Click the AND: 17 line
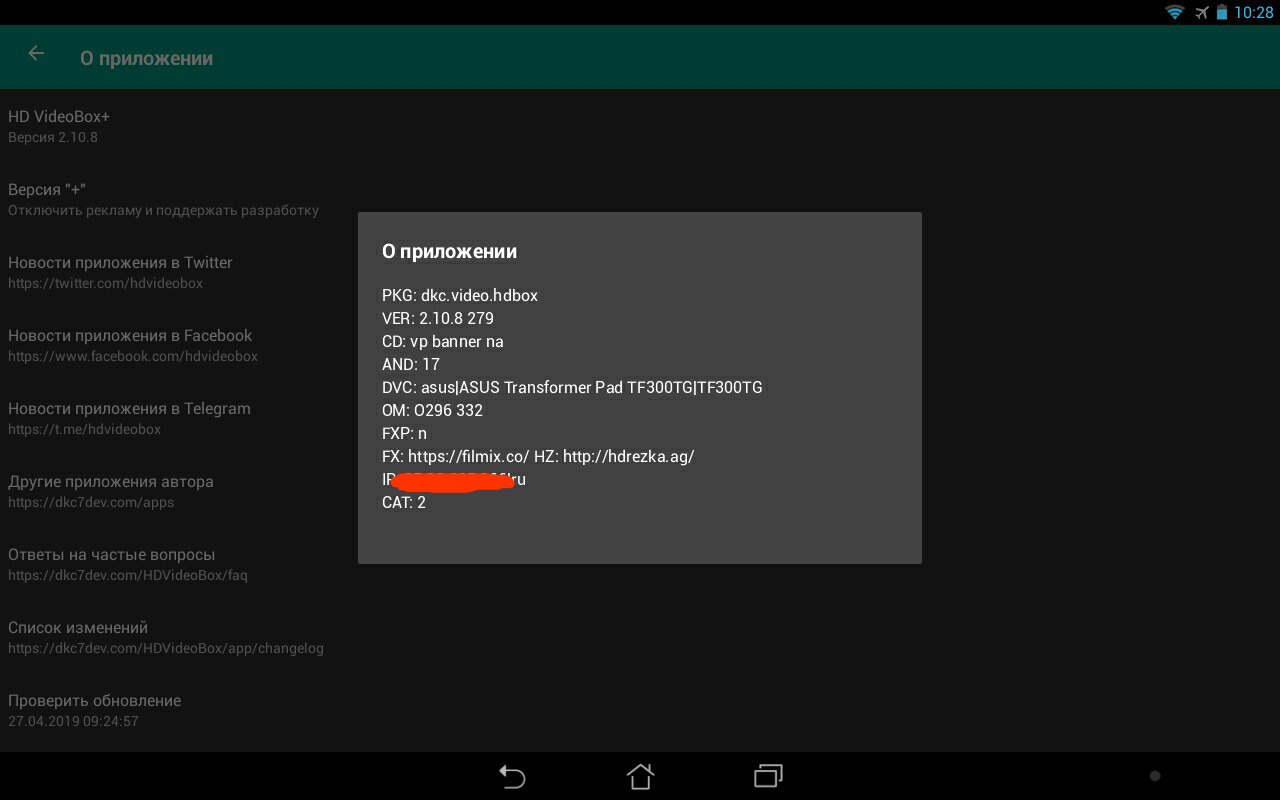The width and height of the screenshot is (1280, 800). tap(411, 364)
